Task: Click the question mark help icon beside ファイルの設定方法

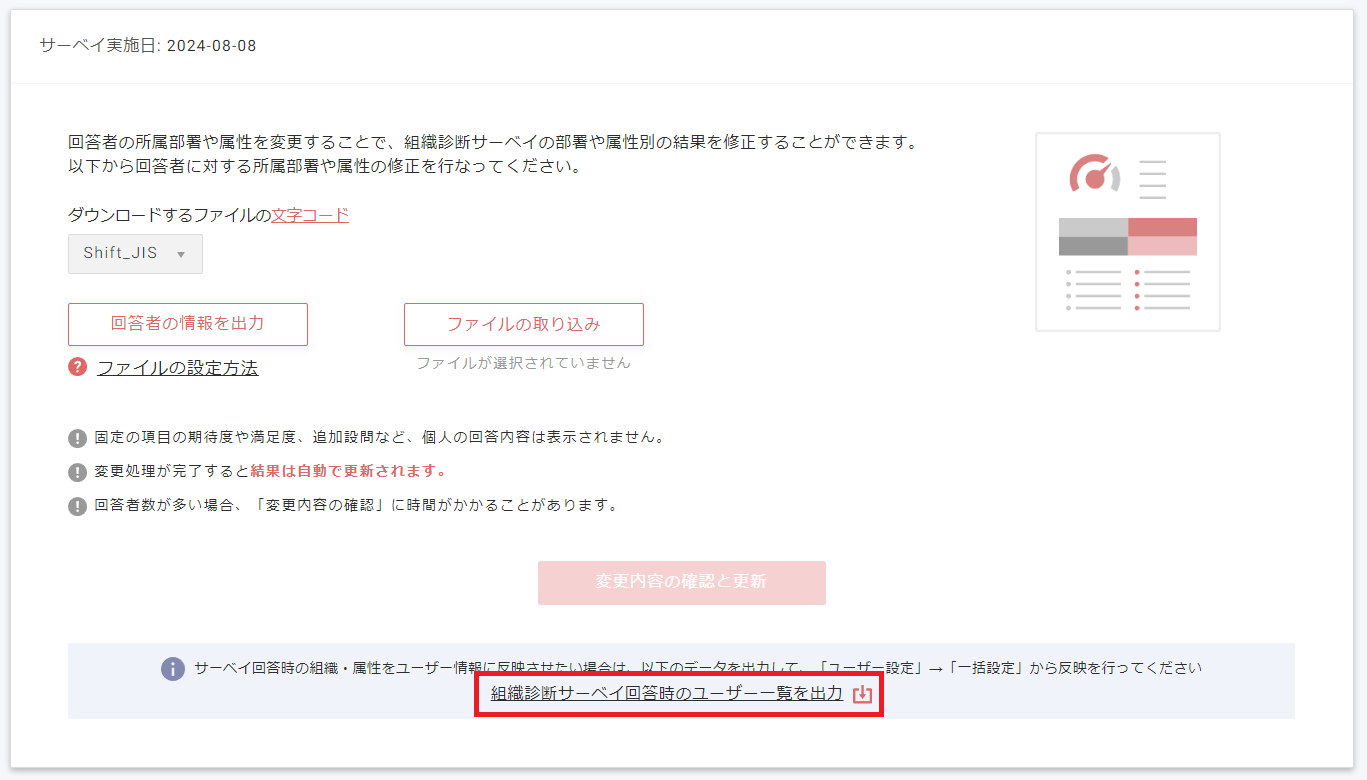Action: (x=78, y=368)
